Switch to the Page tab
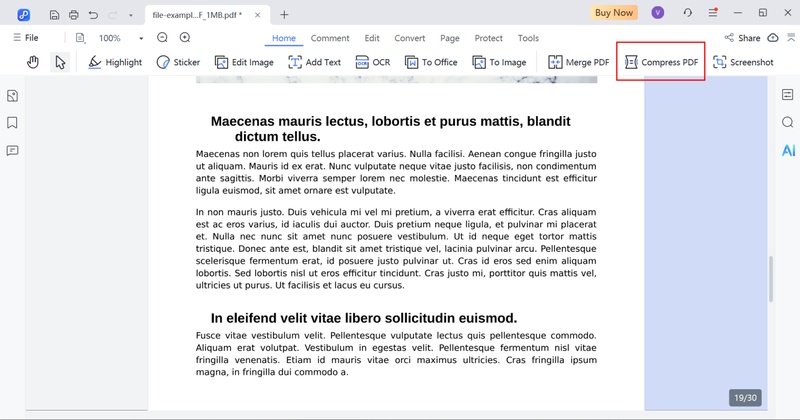 click(x=449, y=38)
